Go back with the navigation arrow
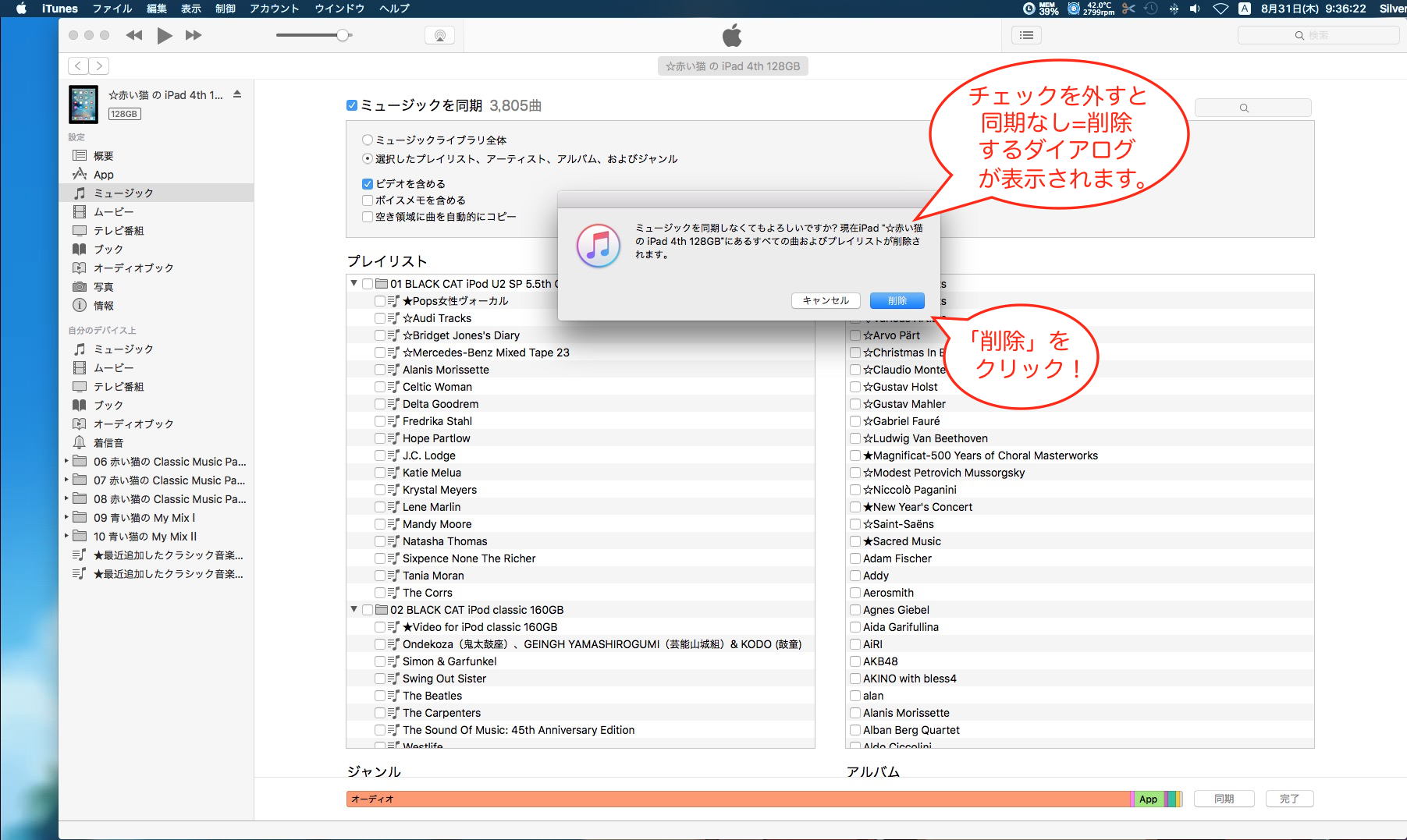Image resolution: width=1407 pixels, height=840 pixels. [x=78, y=66]
